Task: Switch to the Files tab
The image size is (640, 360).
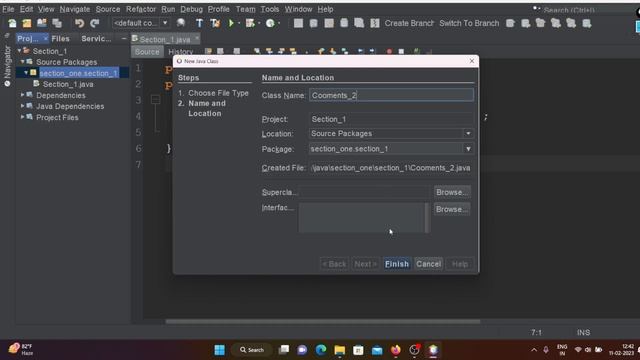Action: [x=60, y=39]
